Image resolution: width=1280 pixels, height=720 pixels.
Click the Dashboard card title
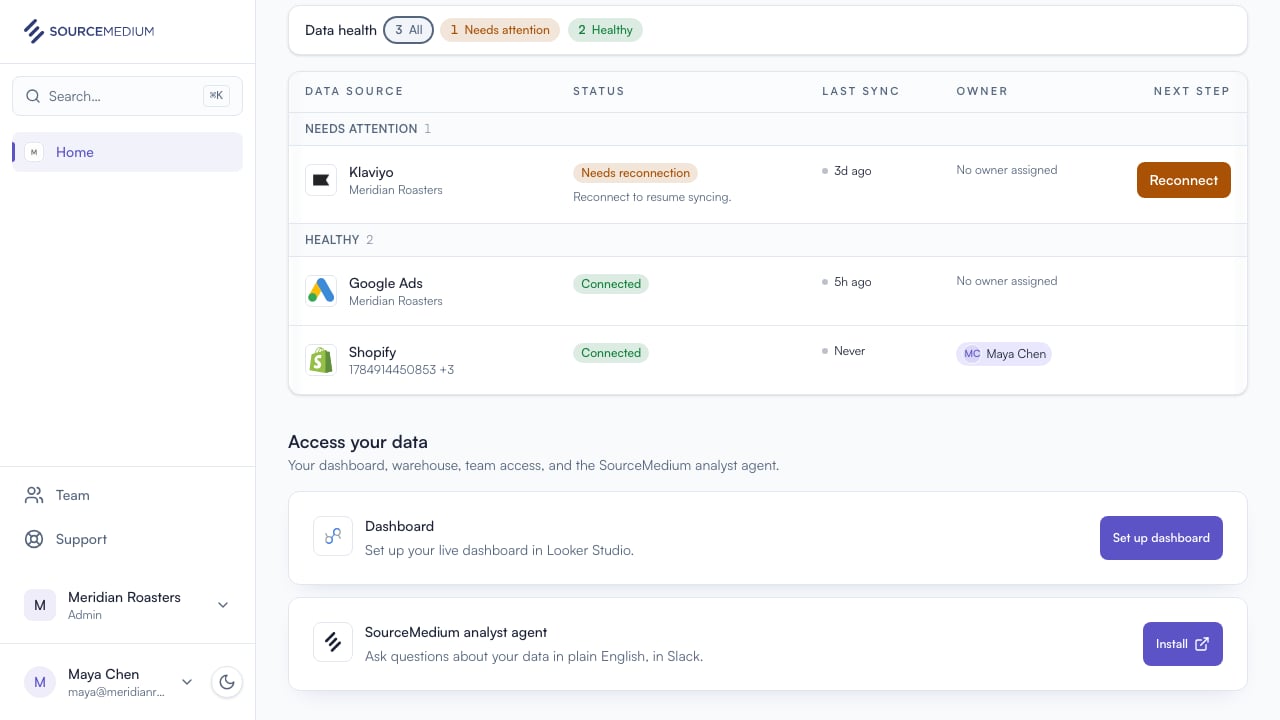coord(399,526)
